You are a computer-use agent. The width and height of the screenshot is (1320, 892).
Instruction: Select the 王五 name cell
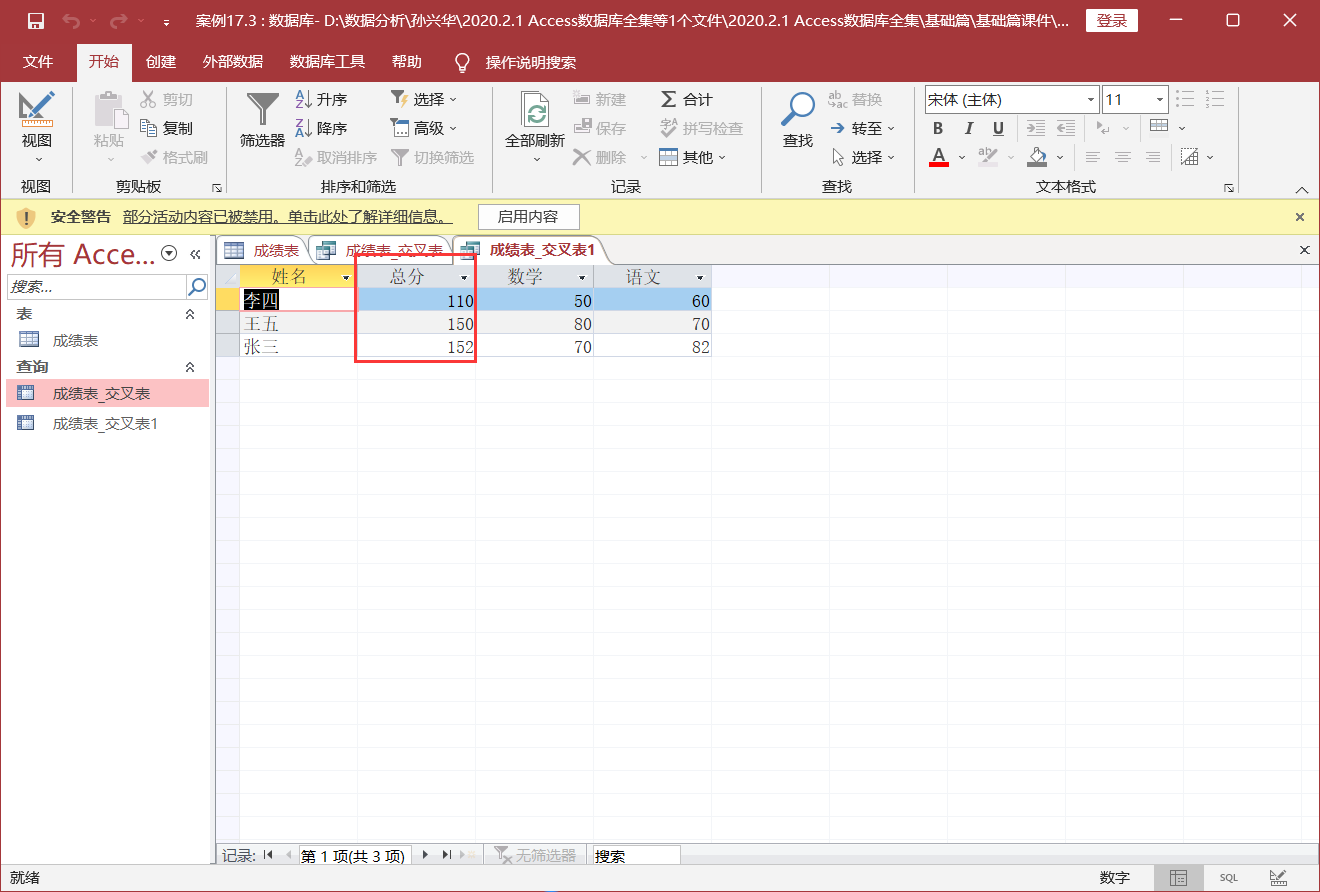pyautogui.click(x=298, y=324)
